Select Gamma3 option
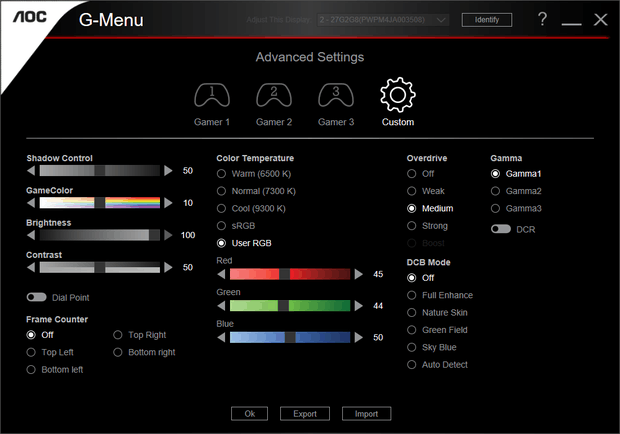 516,209
